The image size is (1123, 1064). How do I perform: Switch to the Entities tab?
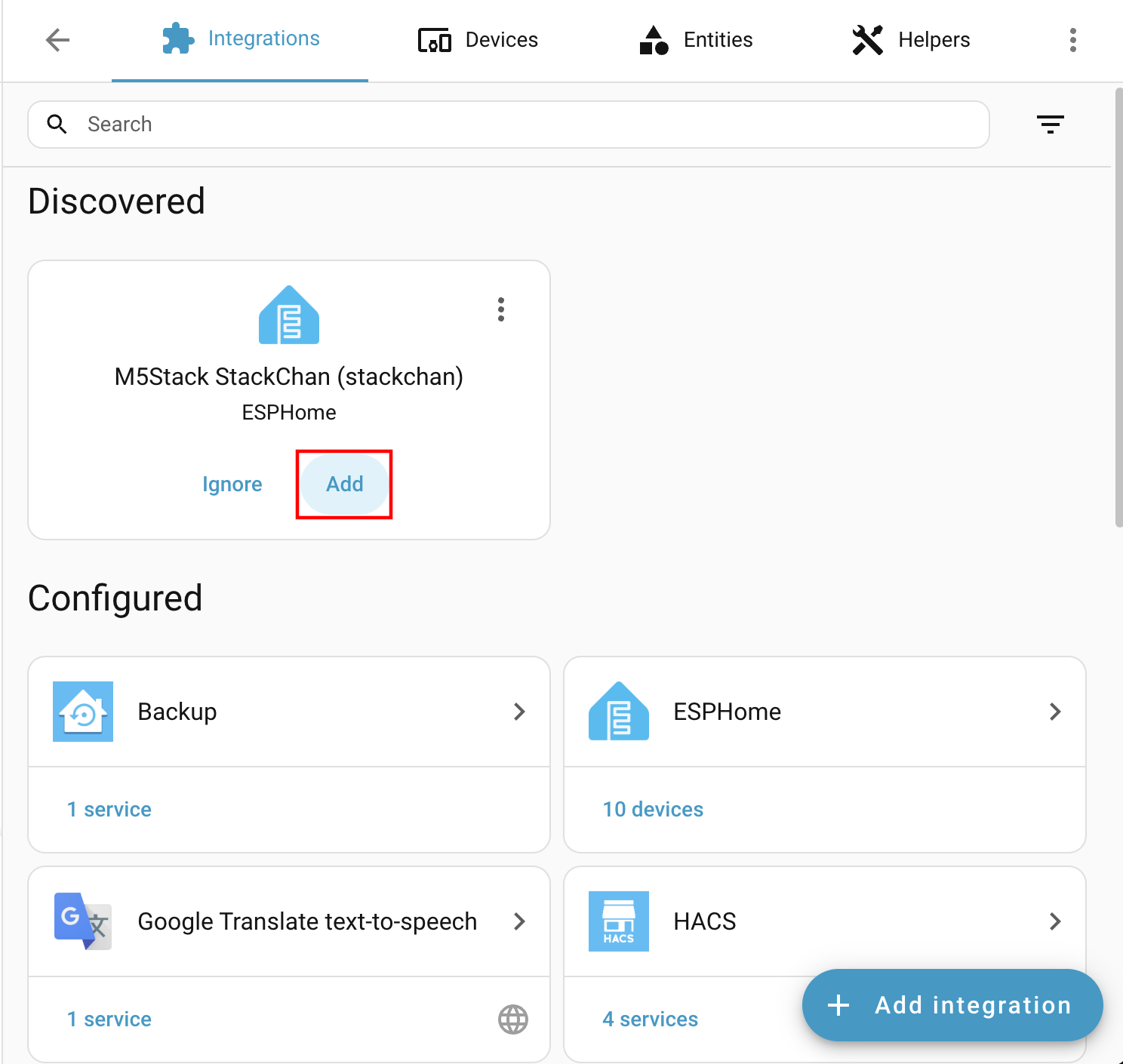[696, 40]
